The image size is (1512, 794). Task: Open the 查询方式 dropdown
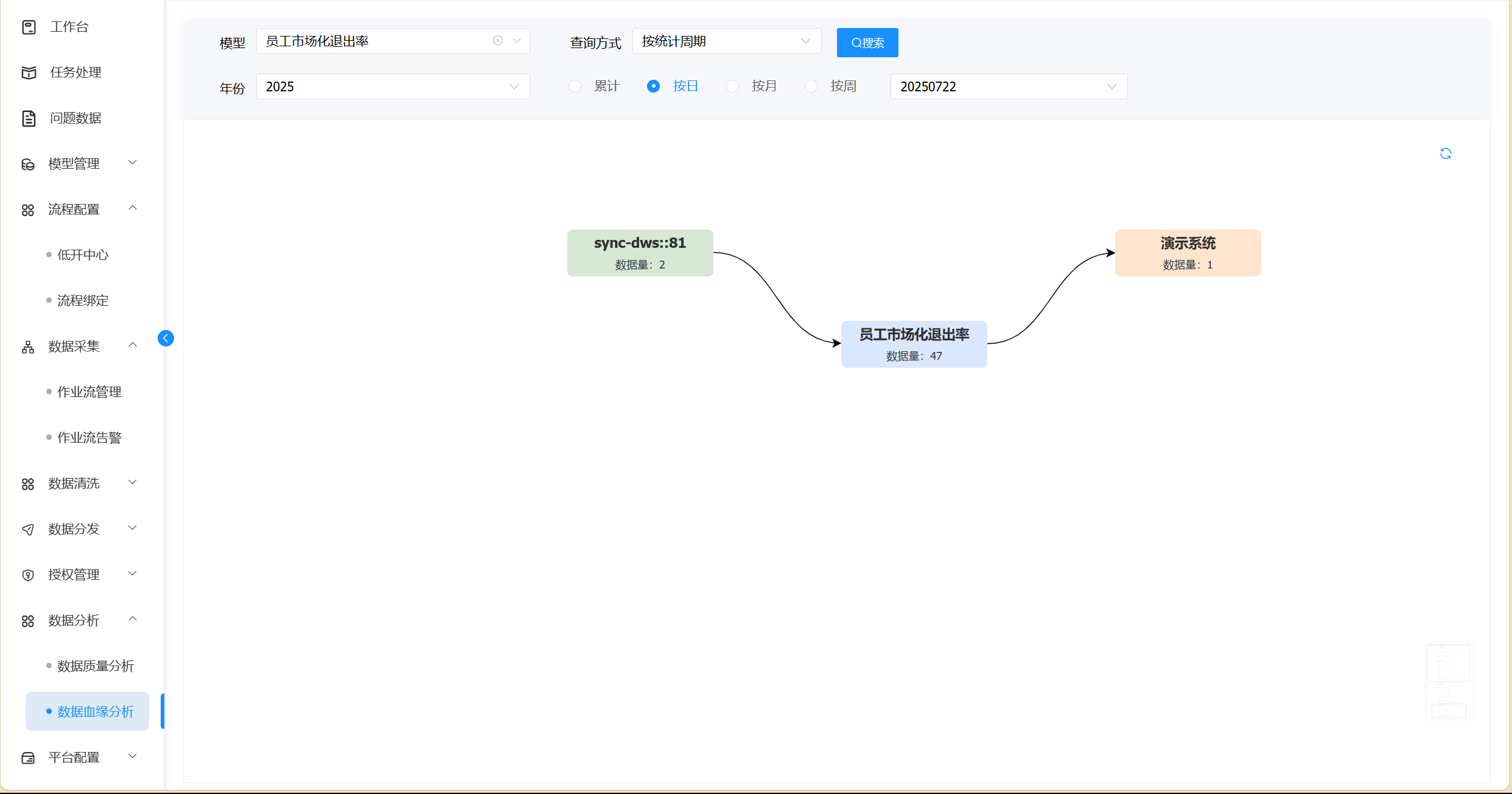tap(726, 41)
